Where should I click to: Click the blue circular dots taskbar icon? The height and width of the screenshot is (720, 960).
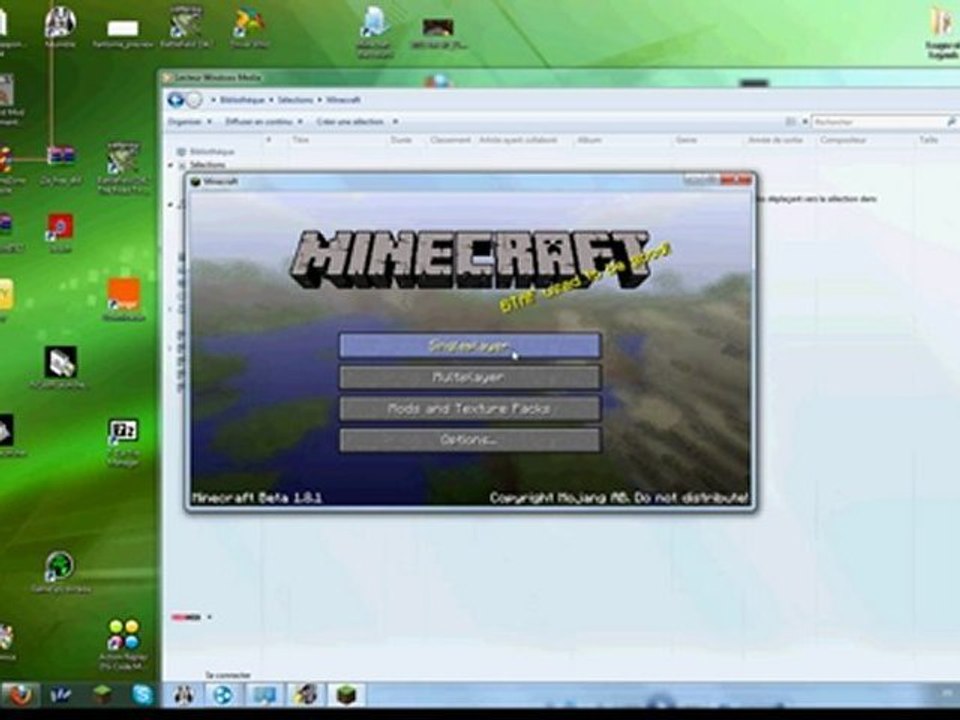(x=223, y=695)
